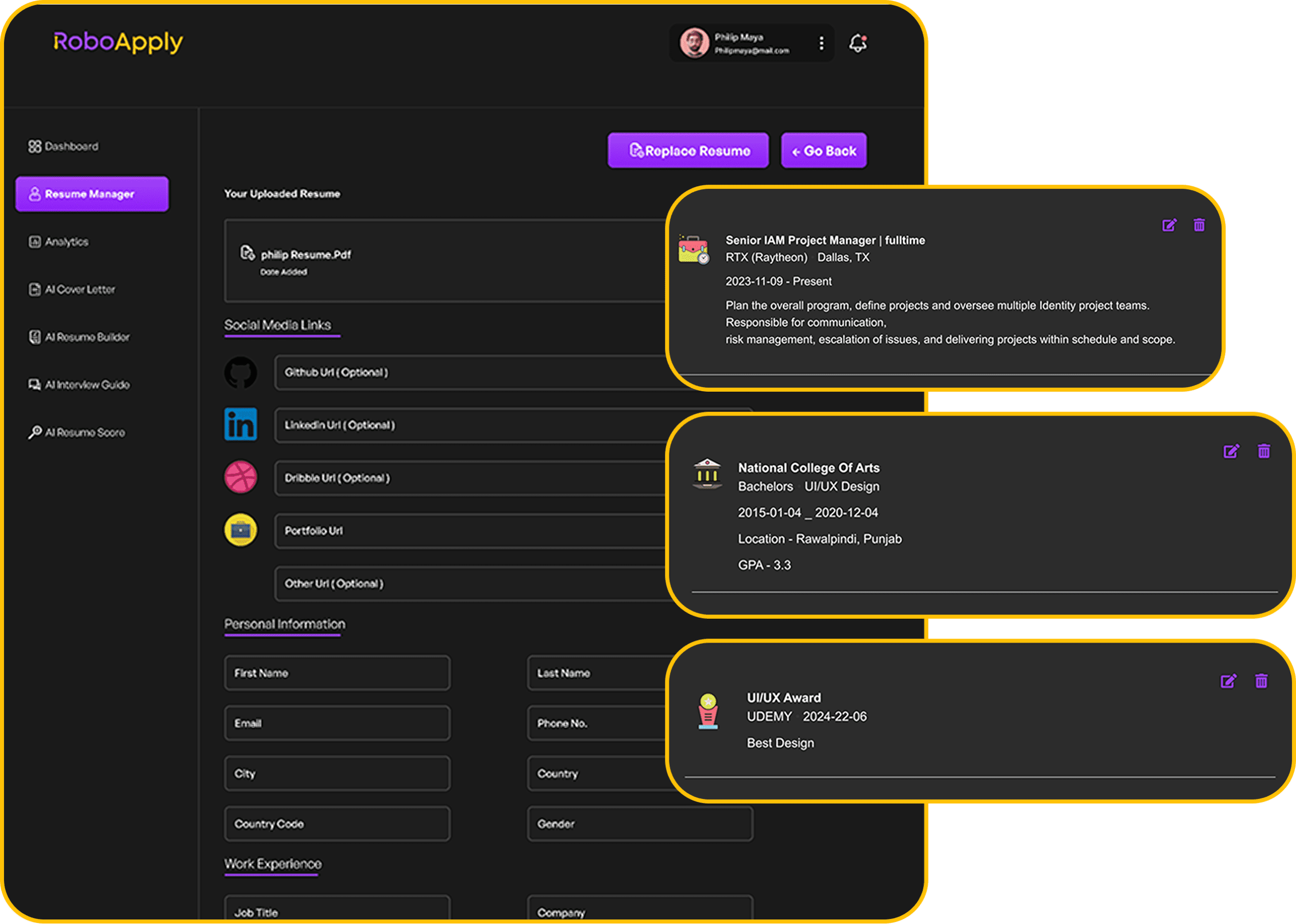Image resolution: width=1296 pixels, height=924 pixels.
Task: Click into the City field
Action: 338,774
